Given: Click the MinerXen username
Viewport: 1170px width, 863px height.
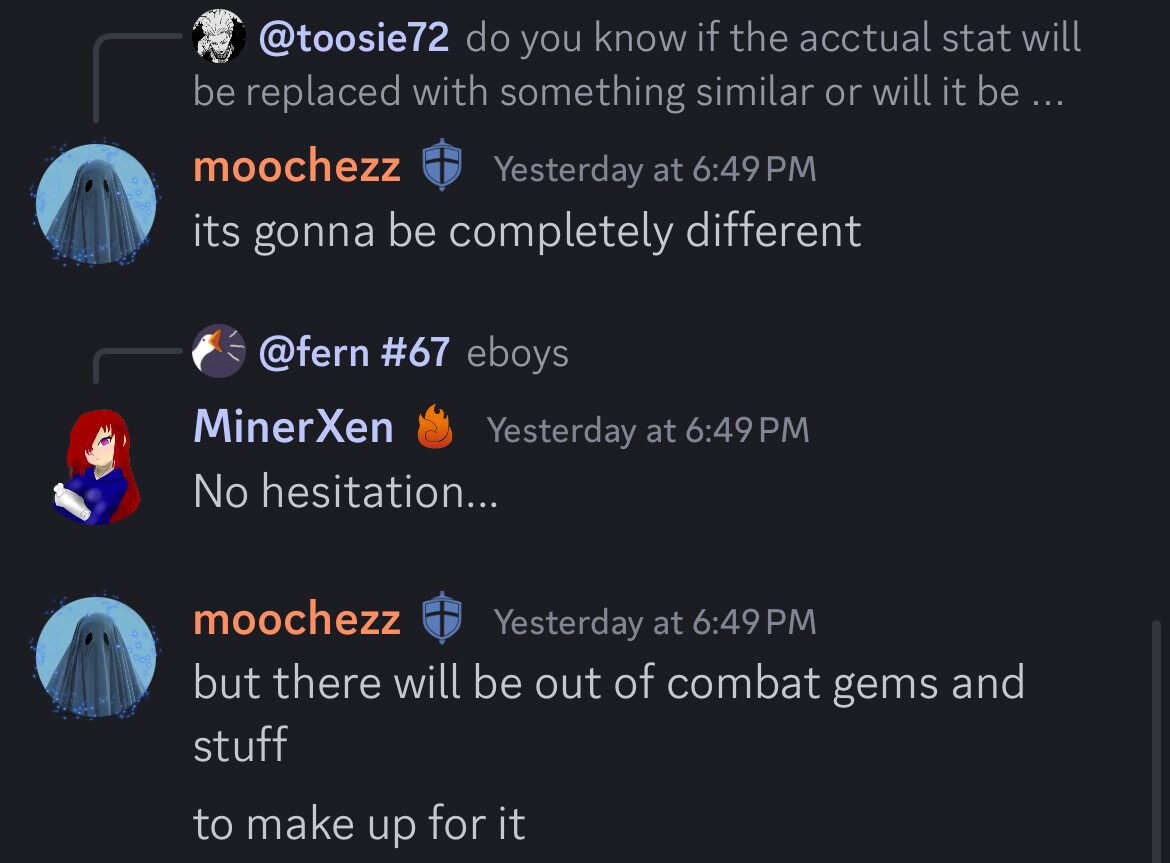Looking at the screenshot, I should [x=293, y=428].
